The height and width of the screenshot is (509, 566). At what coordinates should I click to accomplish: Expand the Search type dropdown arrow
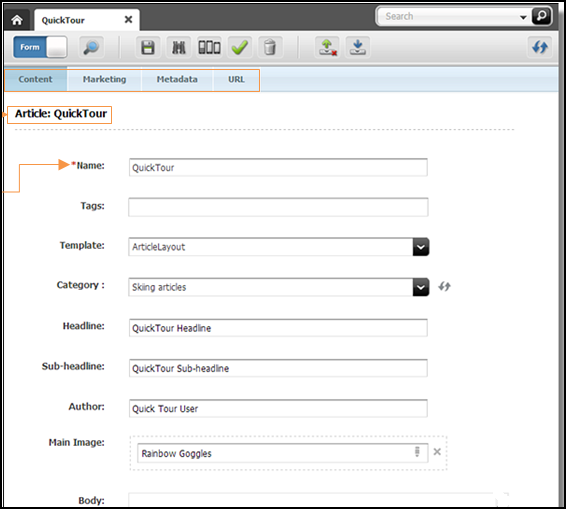(x=523, y=17)
